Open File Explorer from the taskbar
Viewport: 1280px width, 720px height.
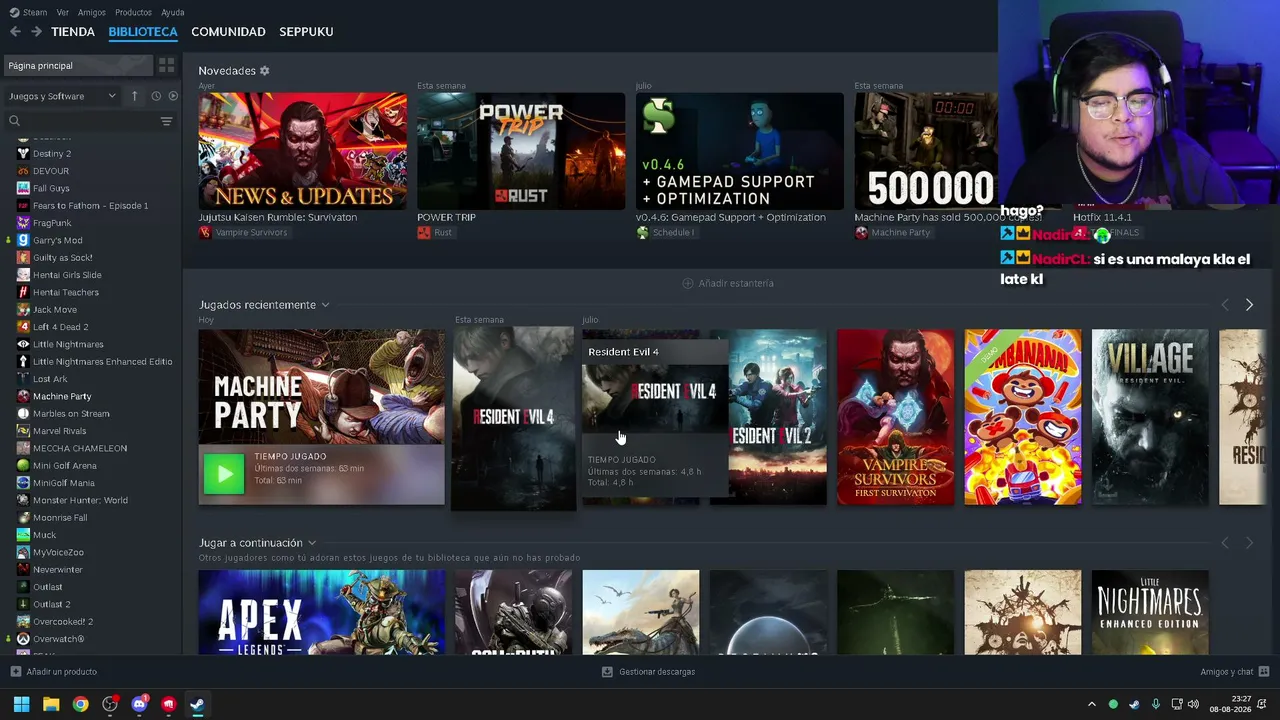tap(51, 704)
